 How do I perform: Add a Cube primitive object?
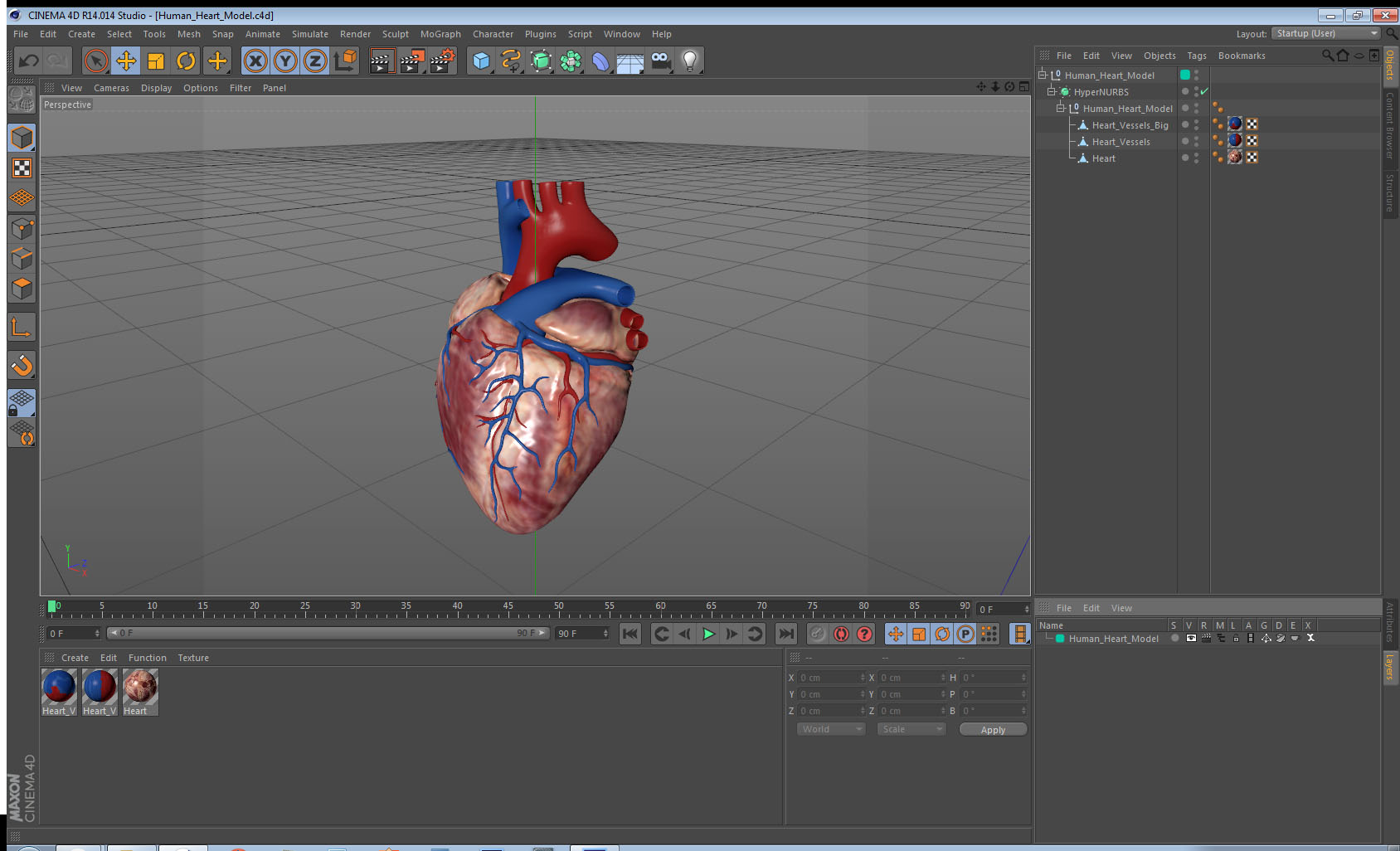(481, 61)
